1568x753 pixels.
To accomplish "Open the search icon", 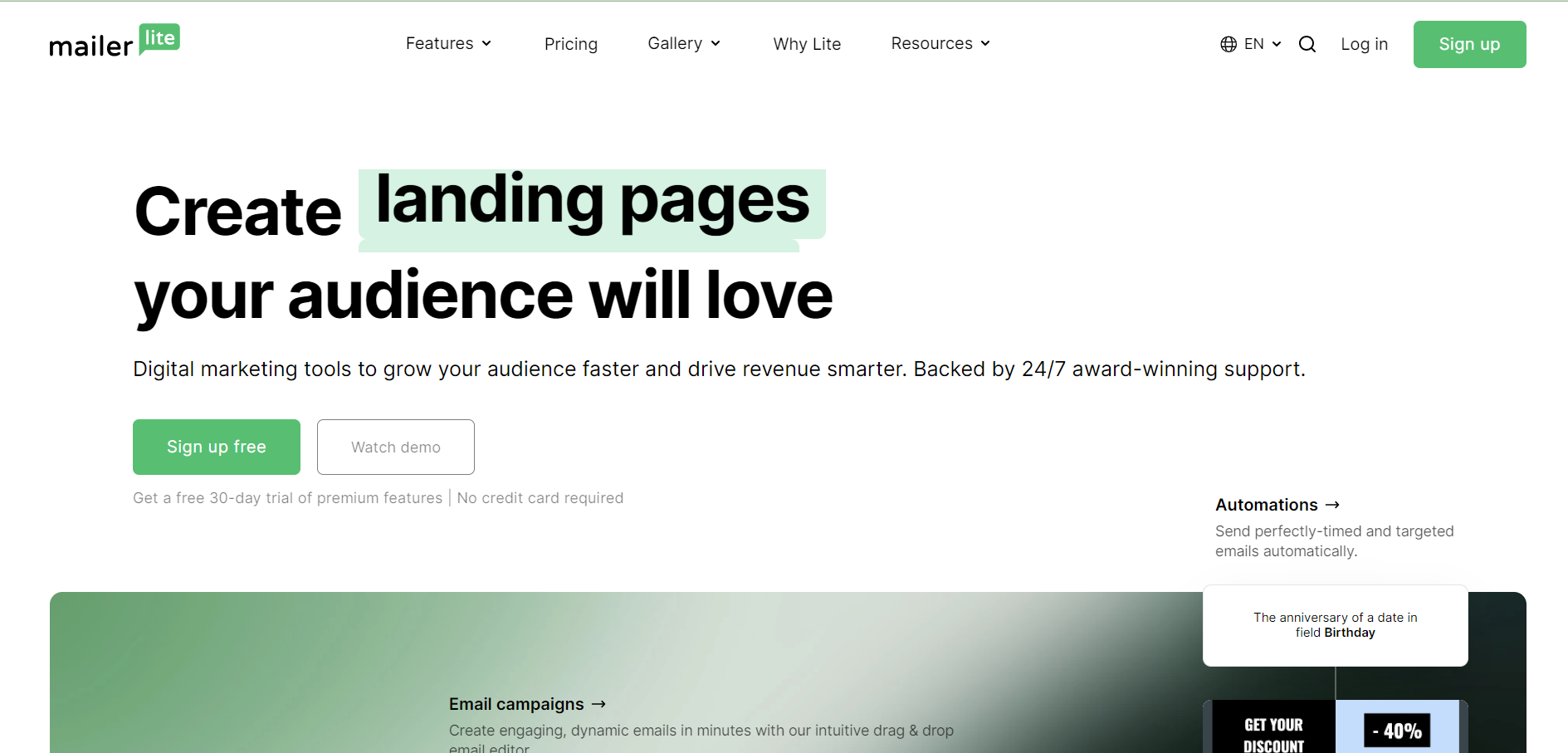I will click(x=1307, y=44).
